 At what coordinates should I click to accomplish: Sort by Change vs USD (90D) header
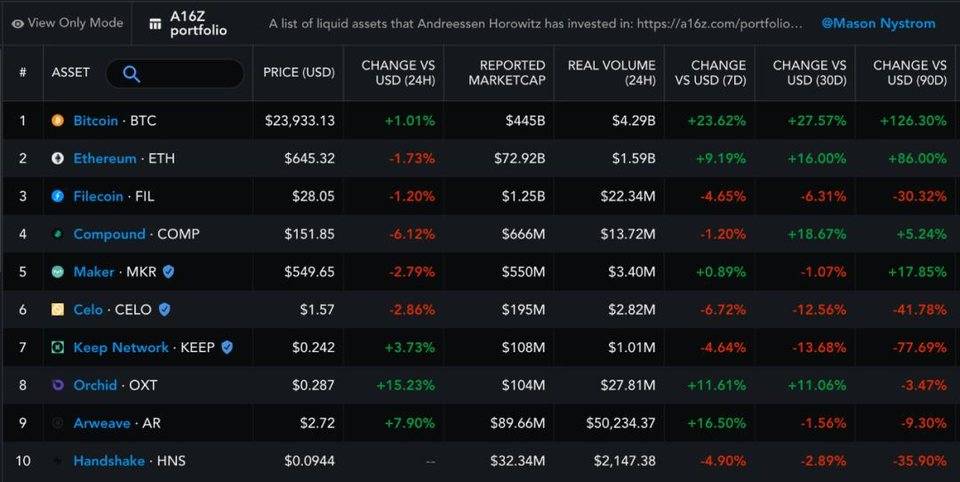(910, 72)
